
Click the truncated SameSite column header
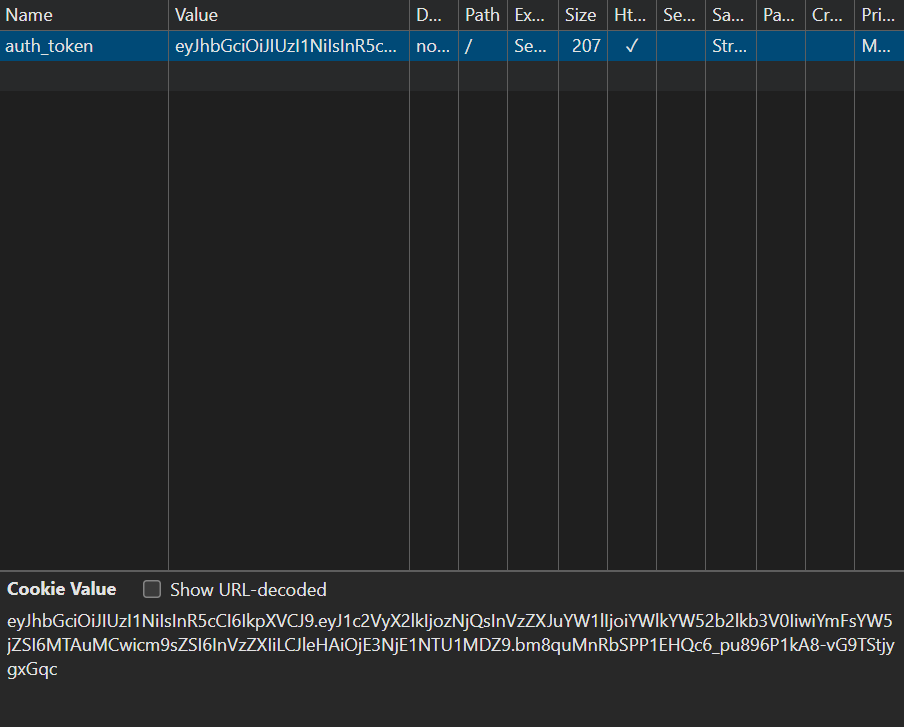click(x=730, y=15)
